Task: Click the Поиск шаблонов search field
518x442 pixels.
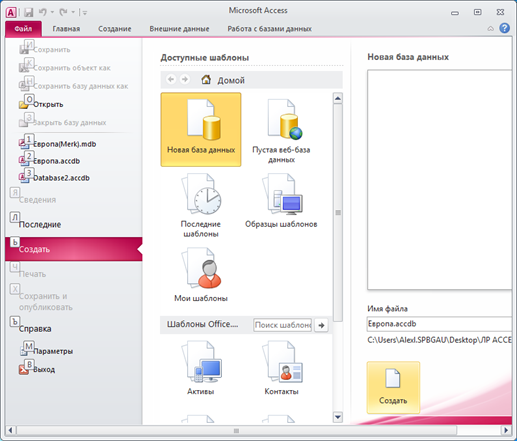Action: [x=283, y=325]
